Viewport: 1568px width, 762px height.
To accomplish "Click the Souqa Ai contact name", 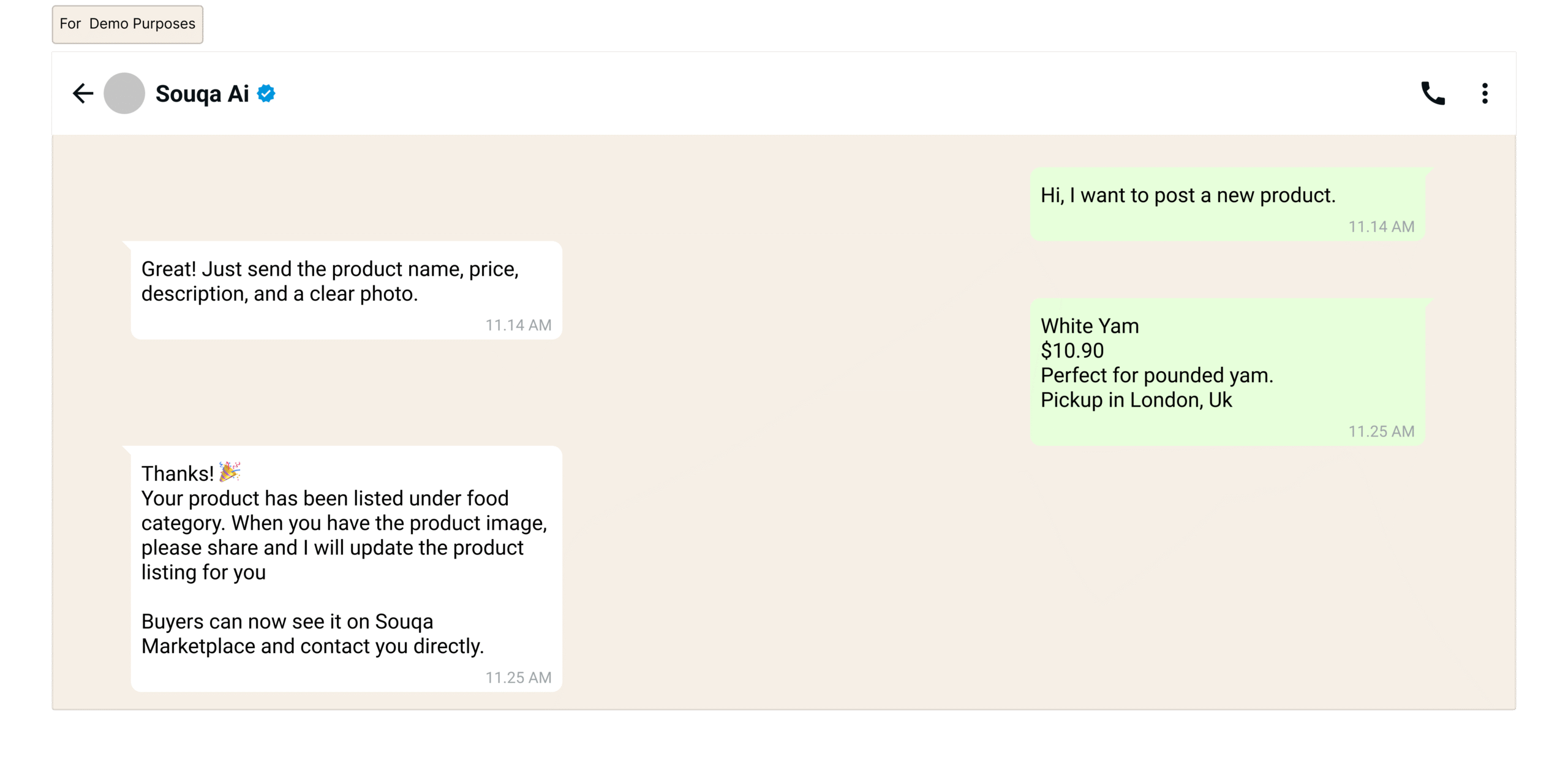I will [202, 94].
